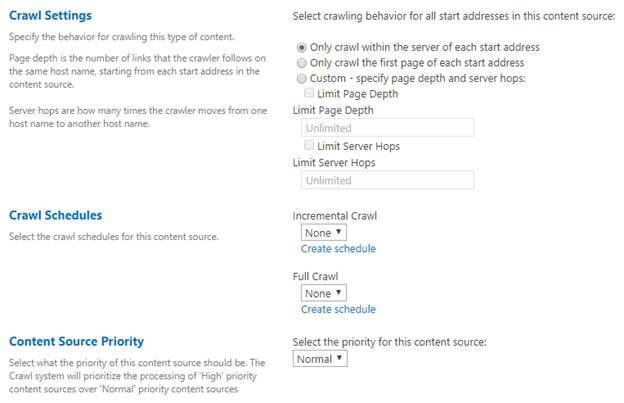Click Create schedule link under Full Crawl

click(x=338, y=309)
